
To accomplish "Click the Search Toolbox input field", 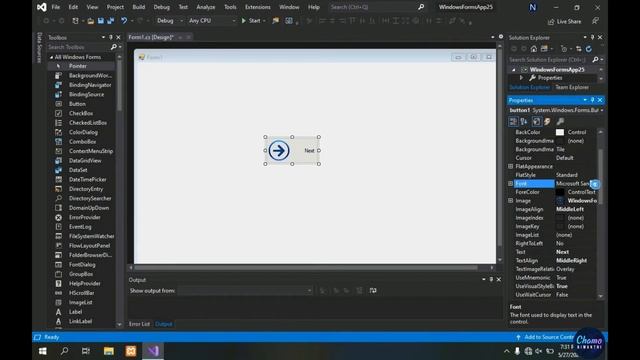I will (78, 47).
